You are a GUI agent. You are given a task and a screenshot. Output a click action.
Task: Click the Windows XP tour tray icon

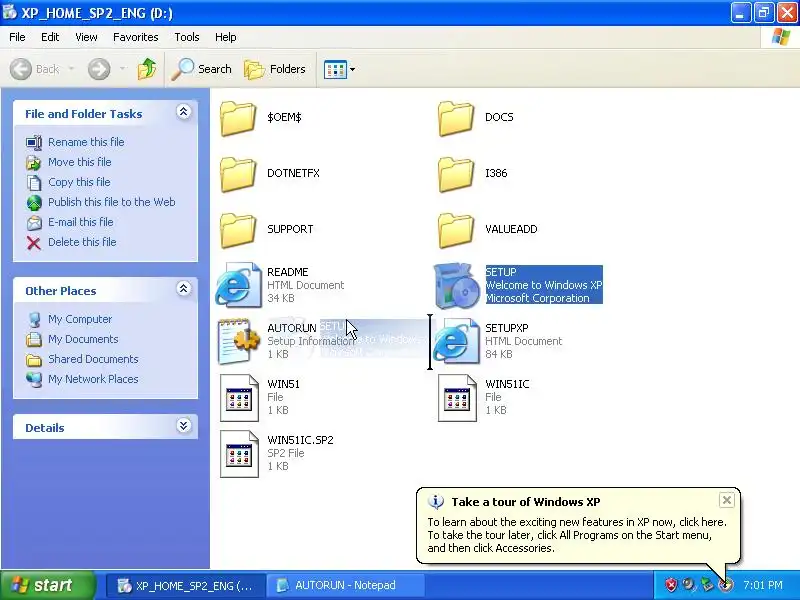pyautogui.click(x=726, y=585)
